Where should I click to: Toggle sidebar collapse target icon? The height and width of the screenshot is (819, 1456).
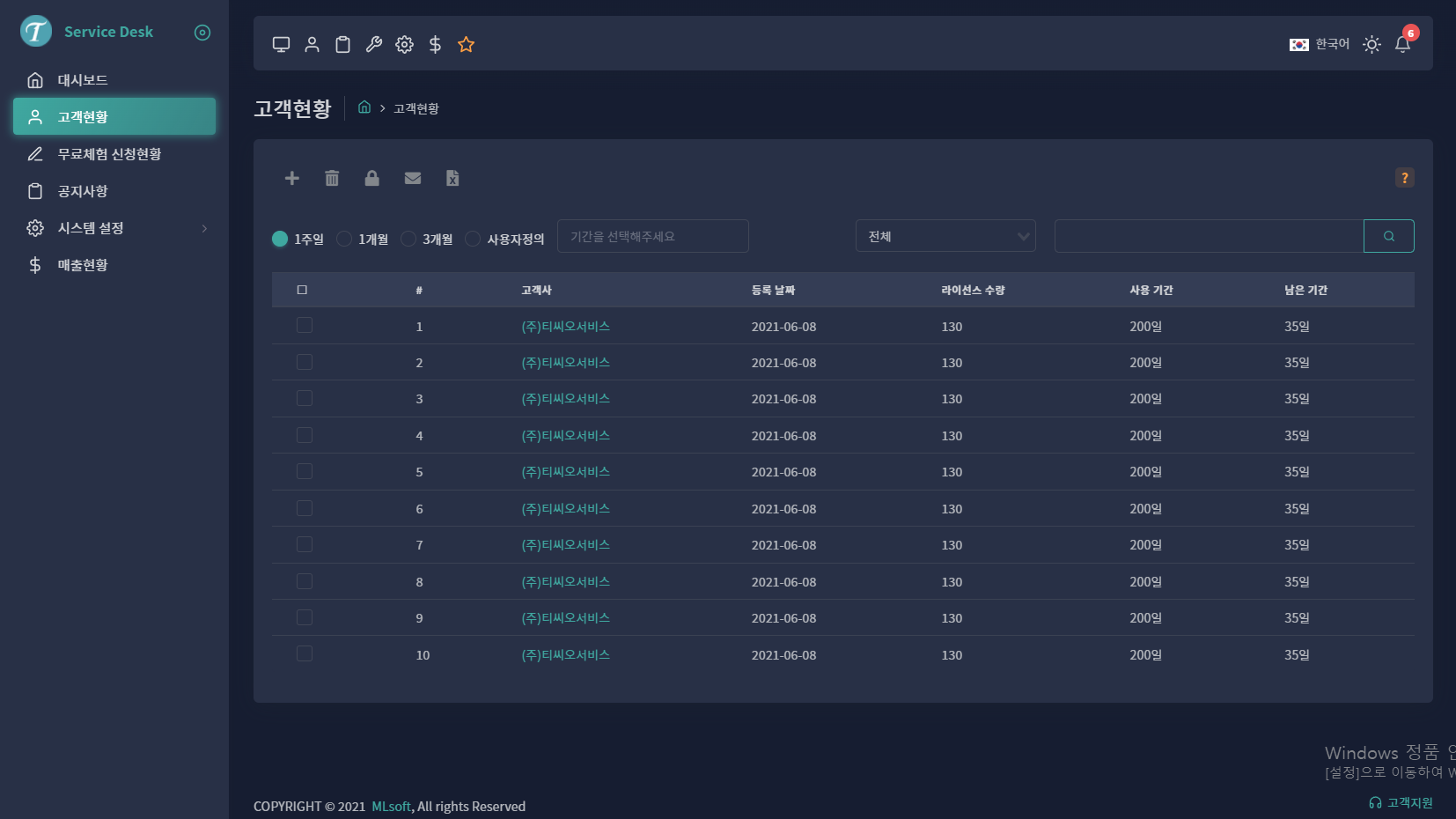click(x=202, y=33)
